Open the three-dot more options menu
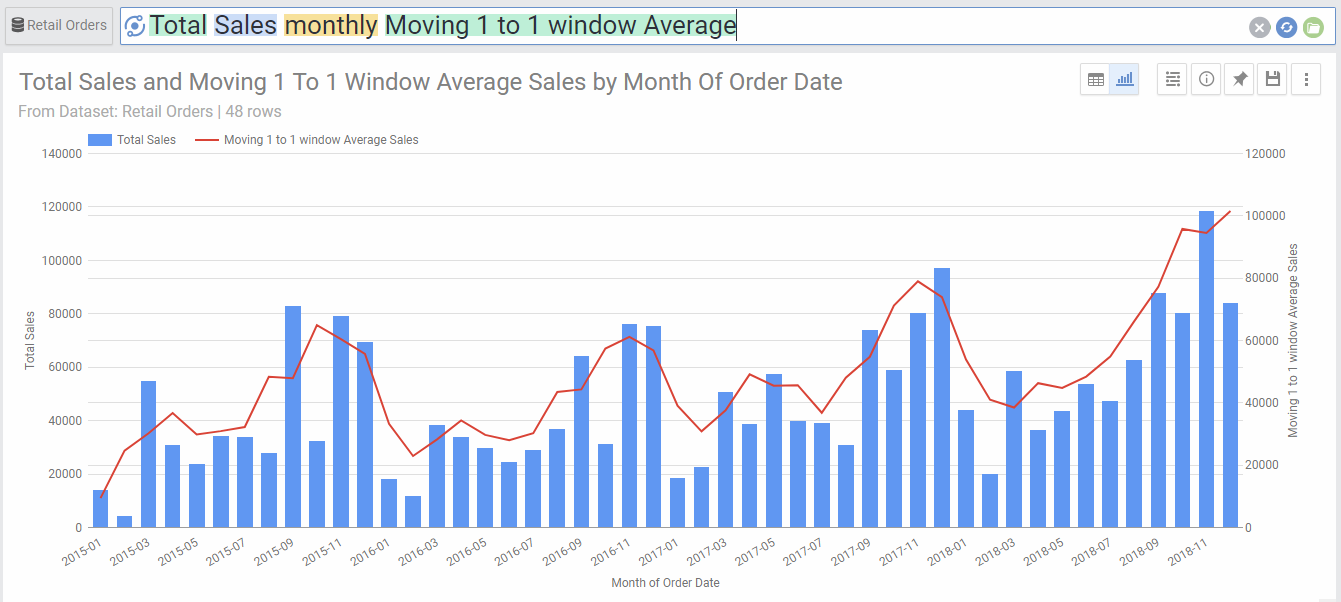 point(1305,80)
